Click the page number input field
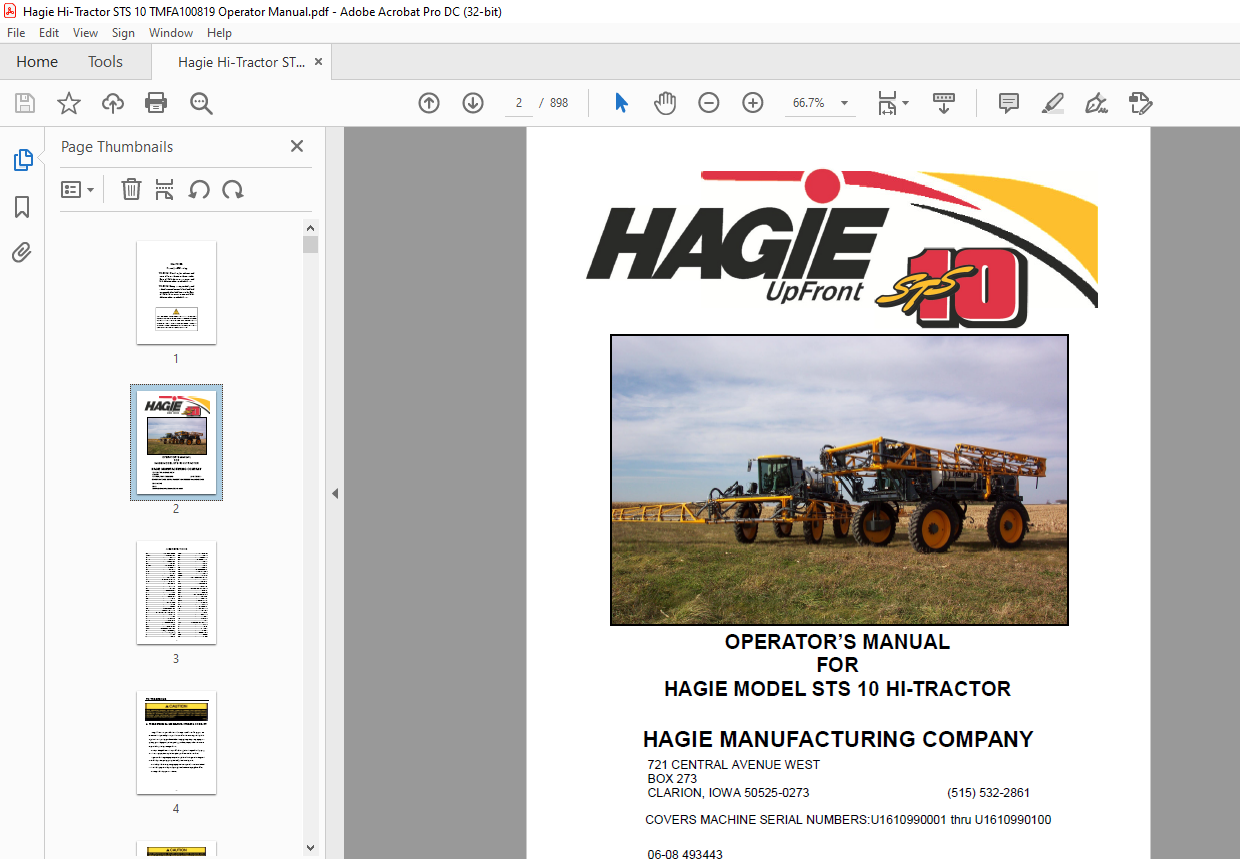Screen dimensions: 1240x859 pyautogui.click(x=519, y=103)
